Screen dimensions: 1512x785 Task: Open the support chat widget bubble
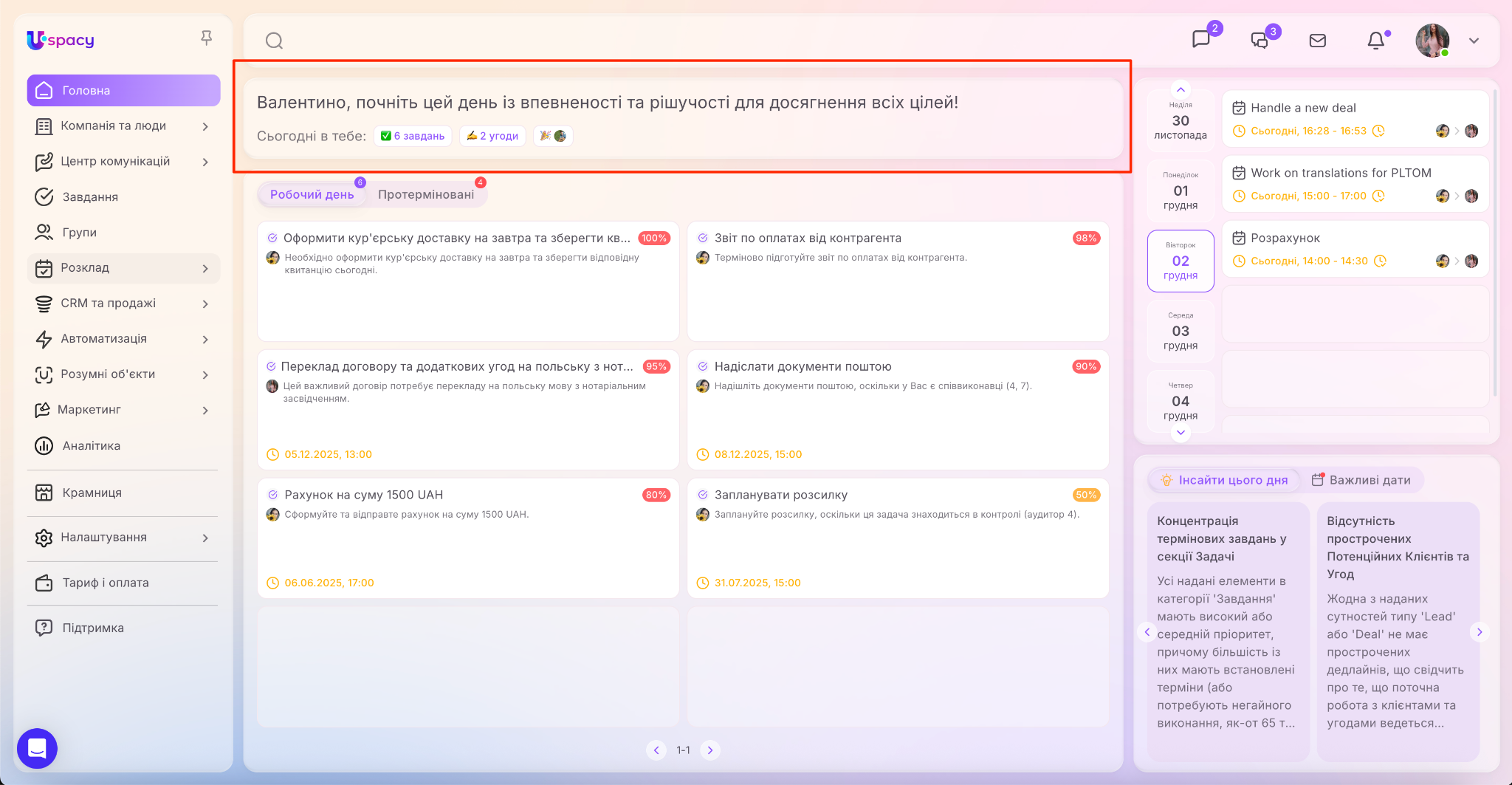pos(37,748)
